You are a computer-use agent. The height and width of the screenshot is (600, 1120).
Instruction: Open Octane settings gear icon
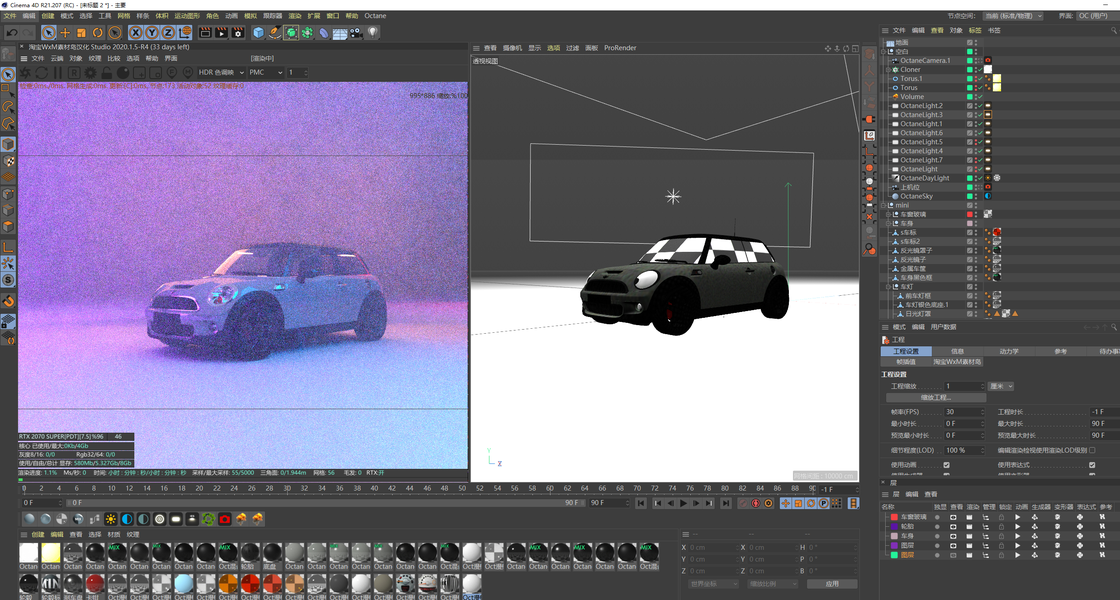pos(91,72)
